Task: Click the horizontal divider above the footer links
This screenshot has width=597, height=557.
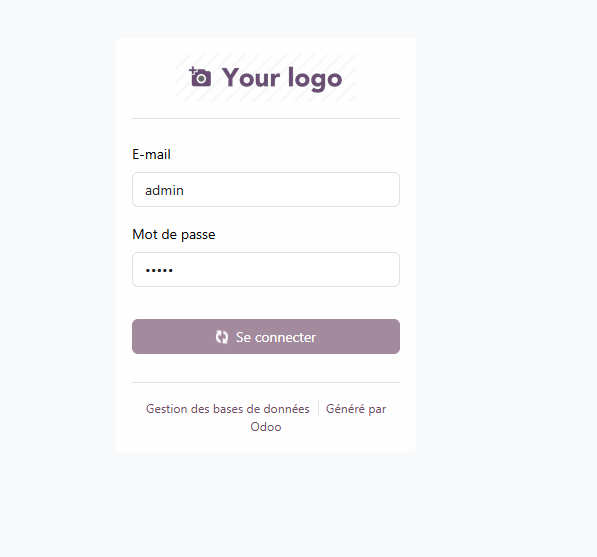Action: [266, 382]
